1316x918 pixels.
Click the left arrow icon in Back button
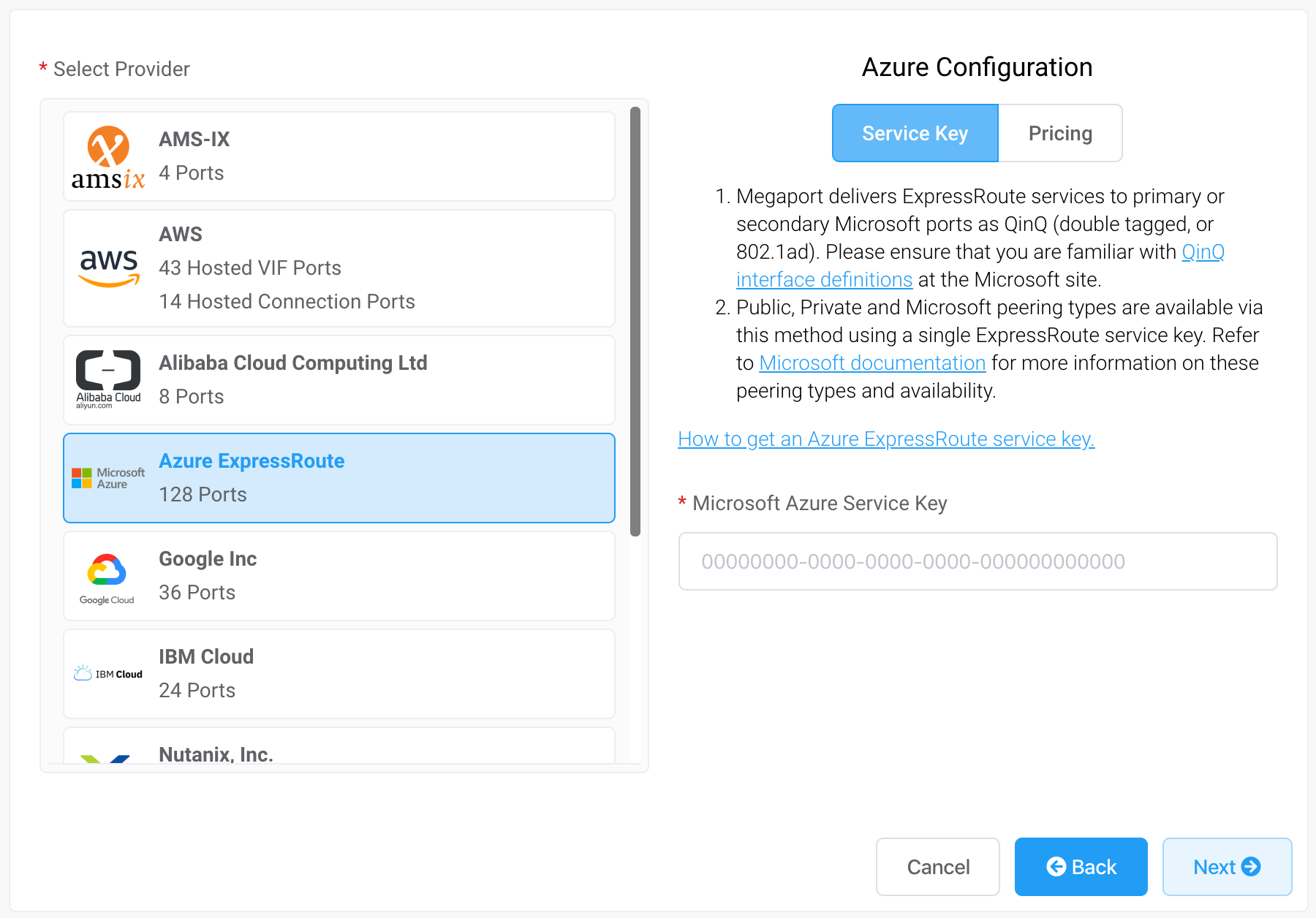[1056, 866]
